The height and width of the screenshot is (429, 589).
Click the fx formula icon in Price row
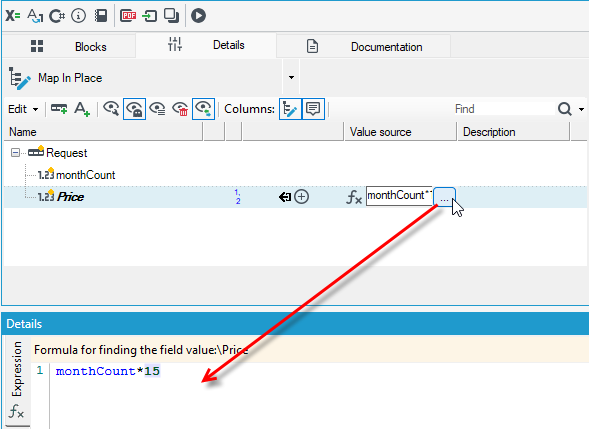coord(354,197)
